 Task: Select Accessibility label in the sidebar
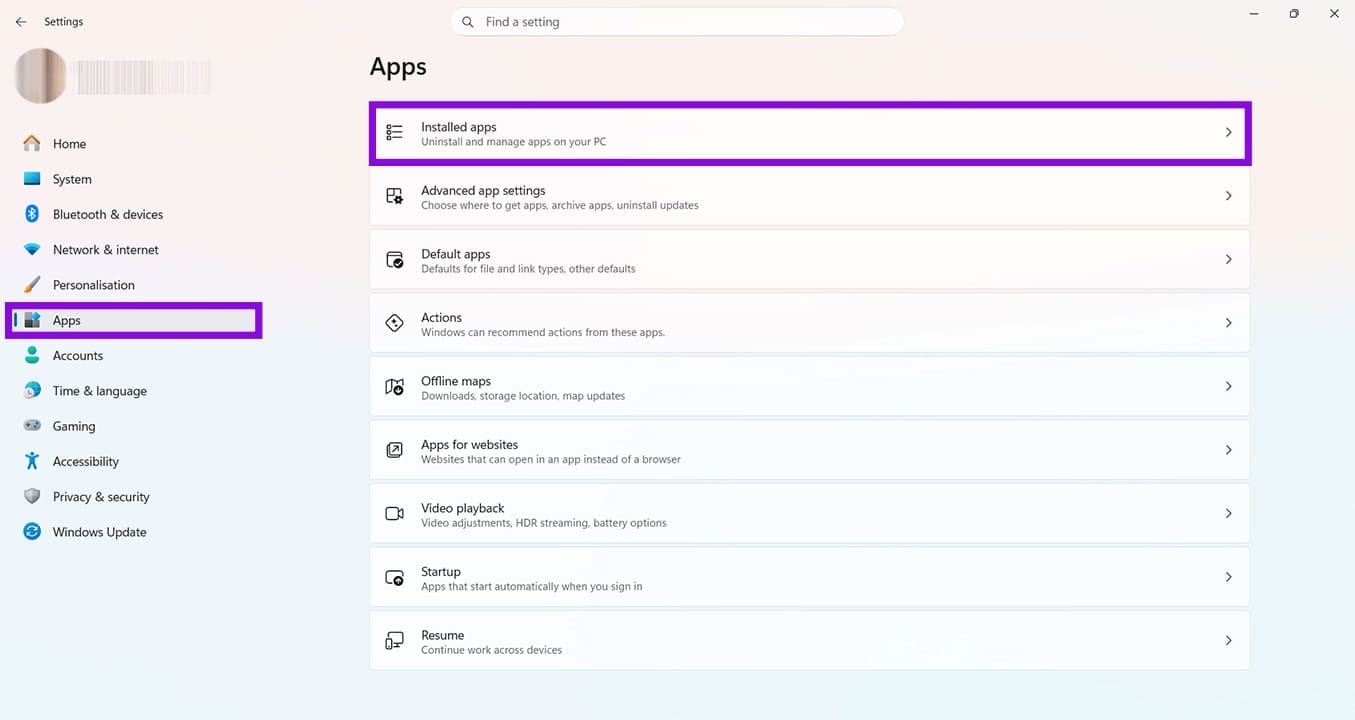click(86, 462)
